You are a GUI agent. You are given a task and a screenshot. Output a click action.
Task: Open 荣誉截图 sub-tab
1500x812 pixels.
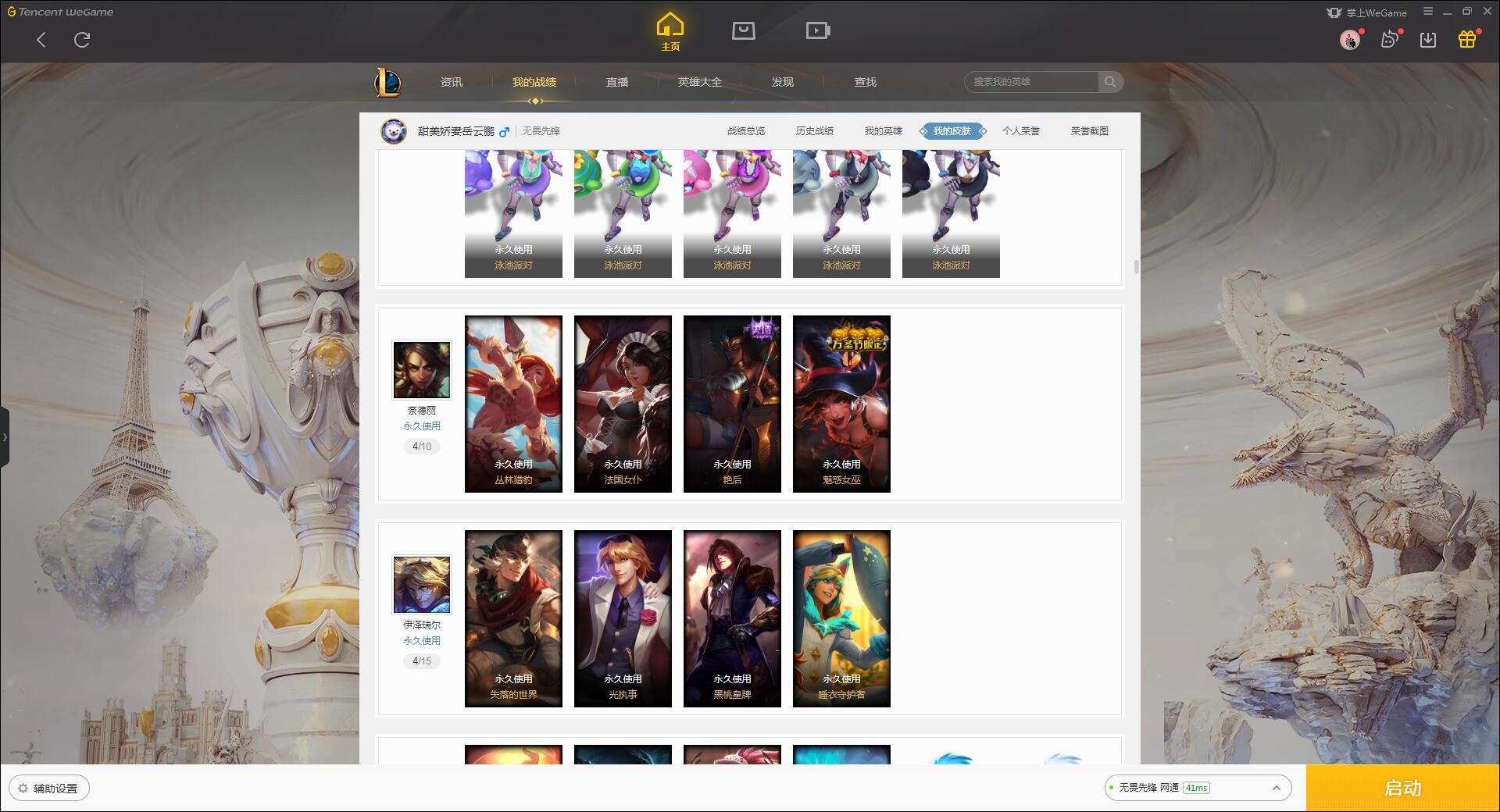pos(1090,131)
